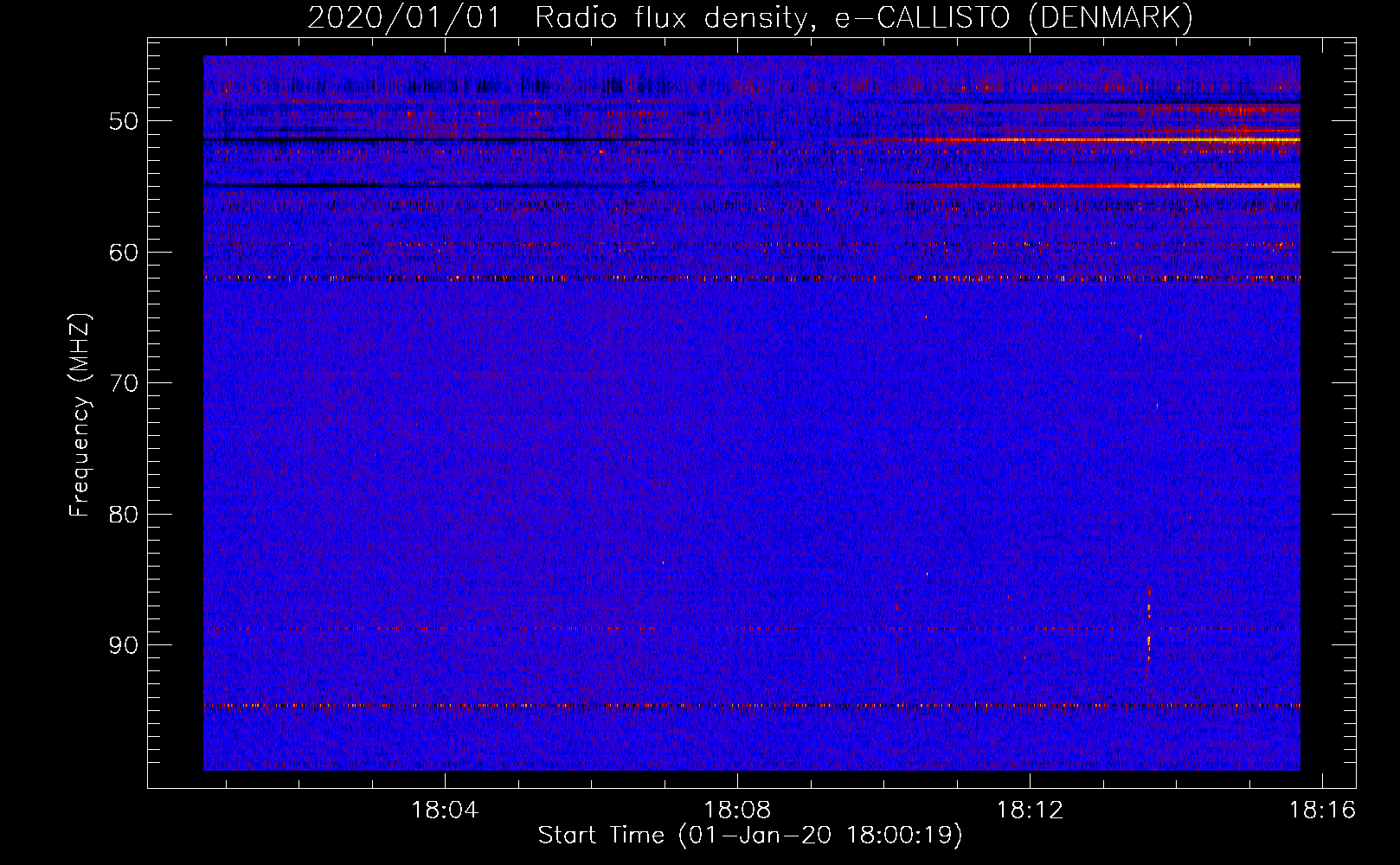Click the Start Time axis label

[x=750, y=836]
